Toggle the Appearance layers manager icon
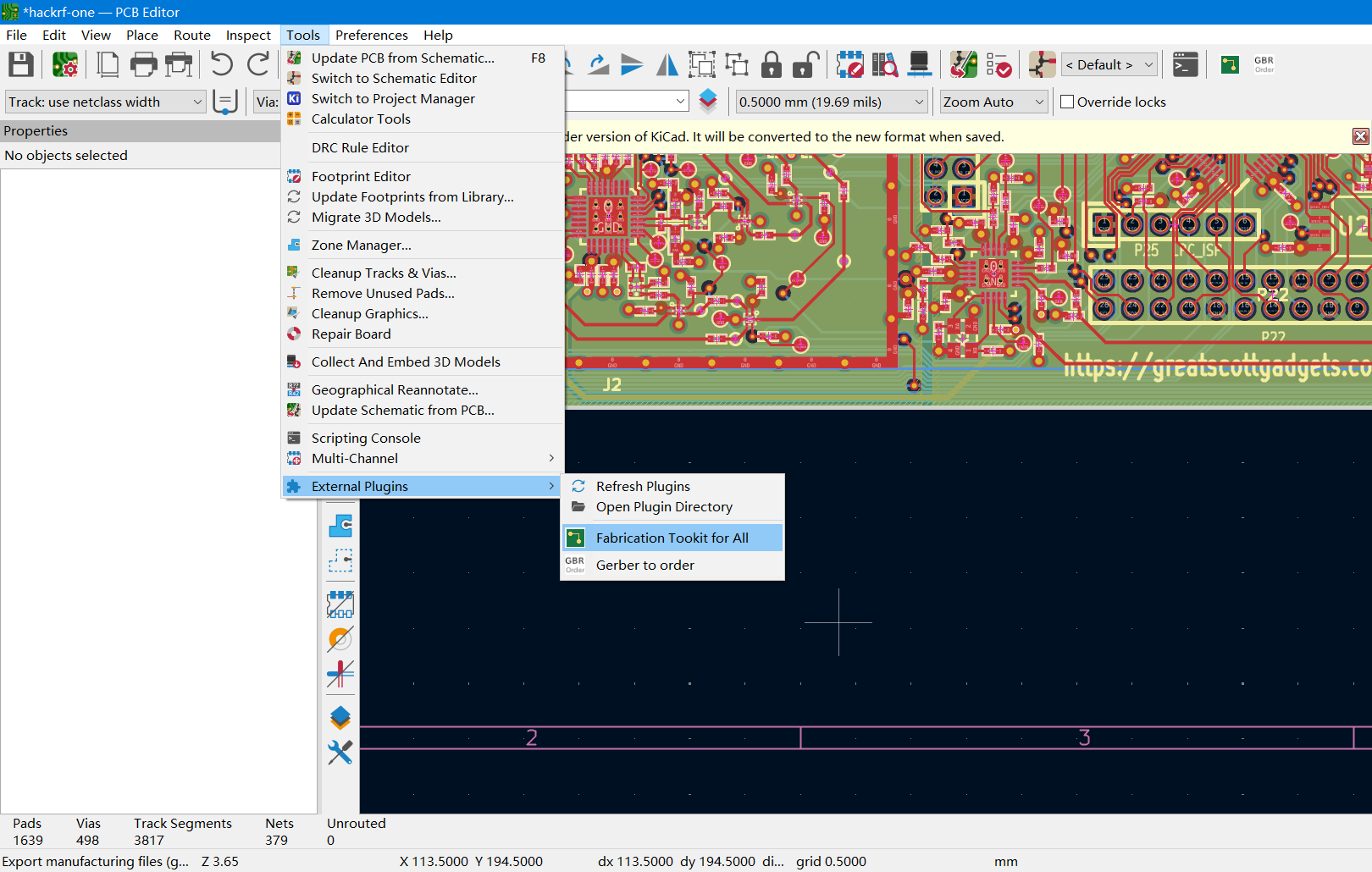This screenshot has height=872, width=1372. click(x=340, y=718)
